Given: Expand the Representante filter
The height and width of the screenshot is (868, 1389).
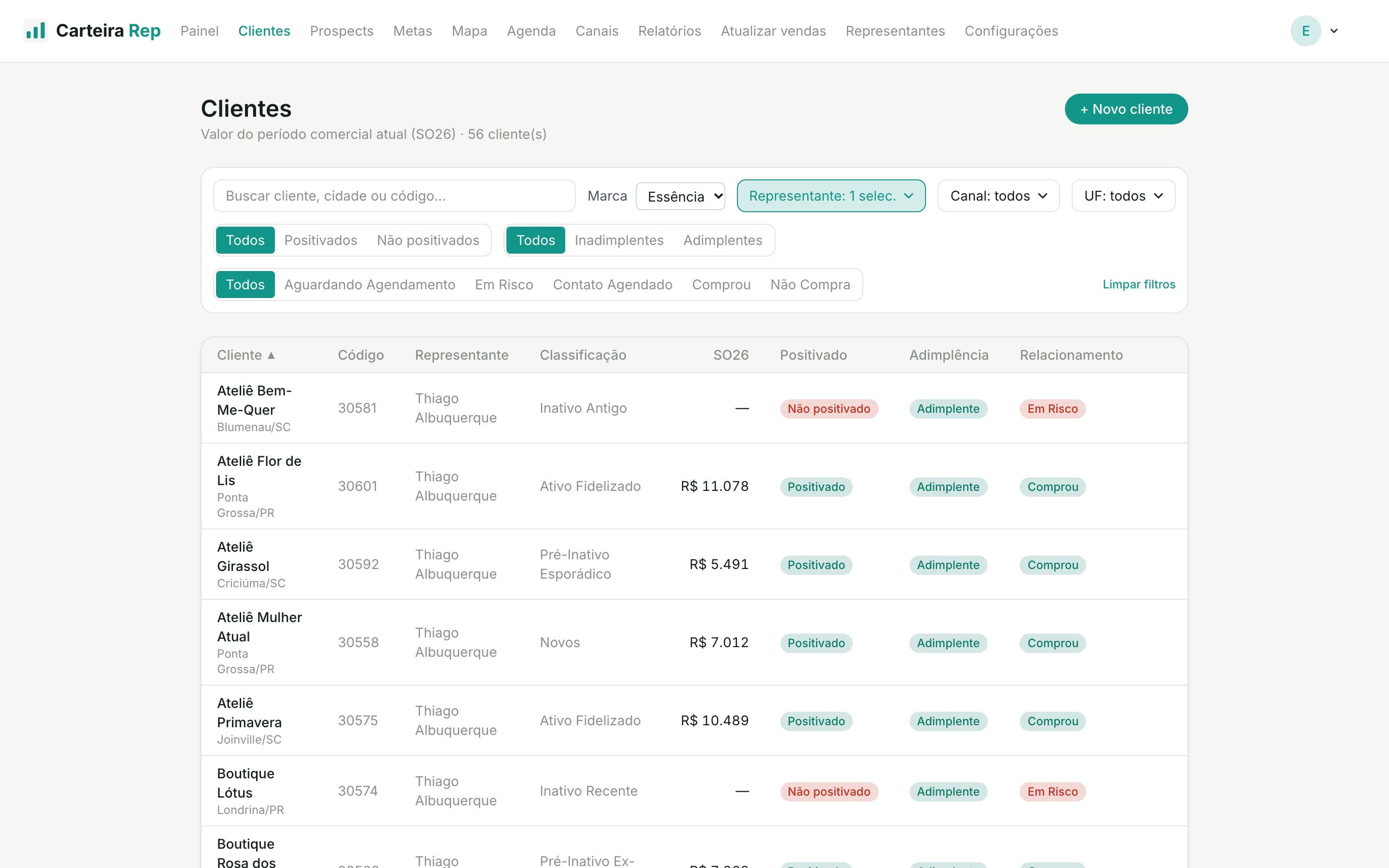Looking at the screenshot, I should pos(831,196).
